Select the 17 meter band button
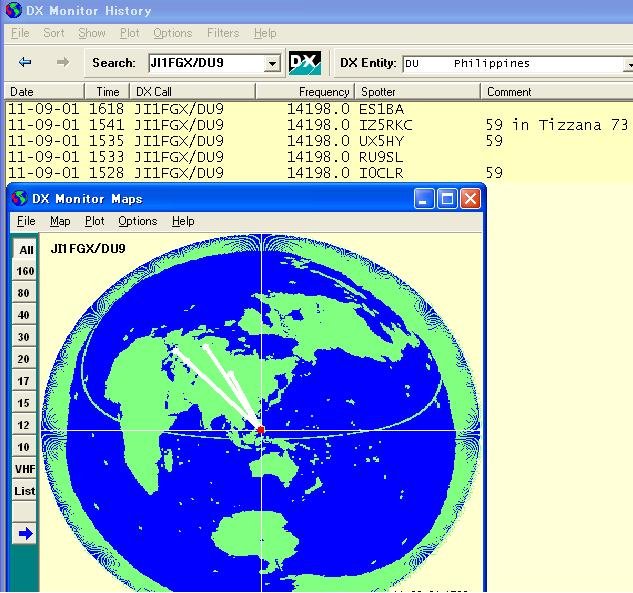 [x=25, y=381]
